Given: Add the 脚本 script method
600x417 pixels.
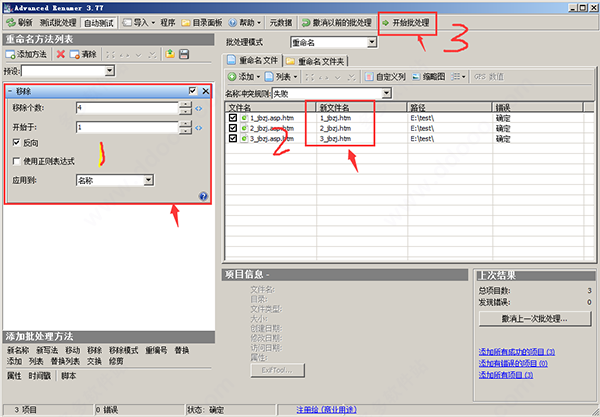Looking at the screenshot, I should tap(69, 376).
